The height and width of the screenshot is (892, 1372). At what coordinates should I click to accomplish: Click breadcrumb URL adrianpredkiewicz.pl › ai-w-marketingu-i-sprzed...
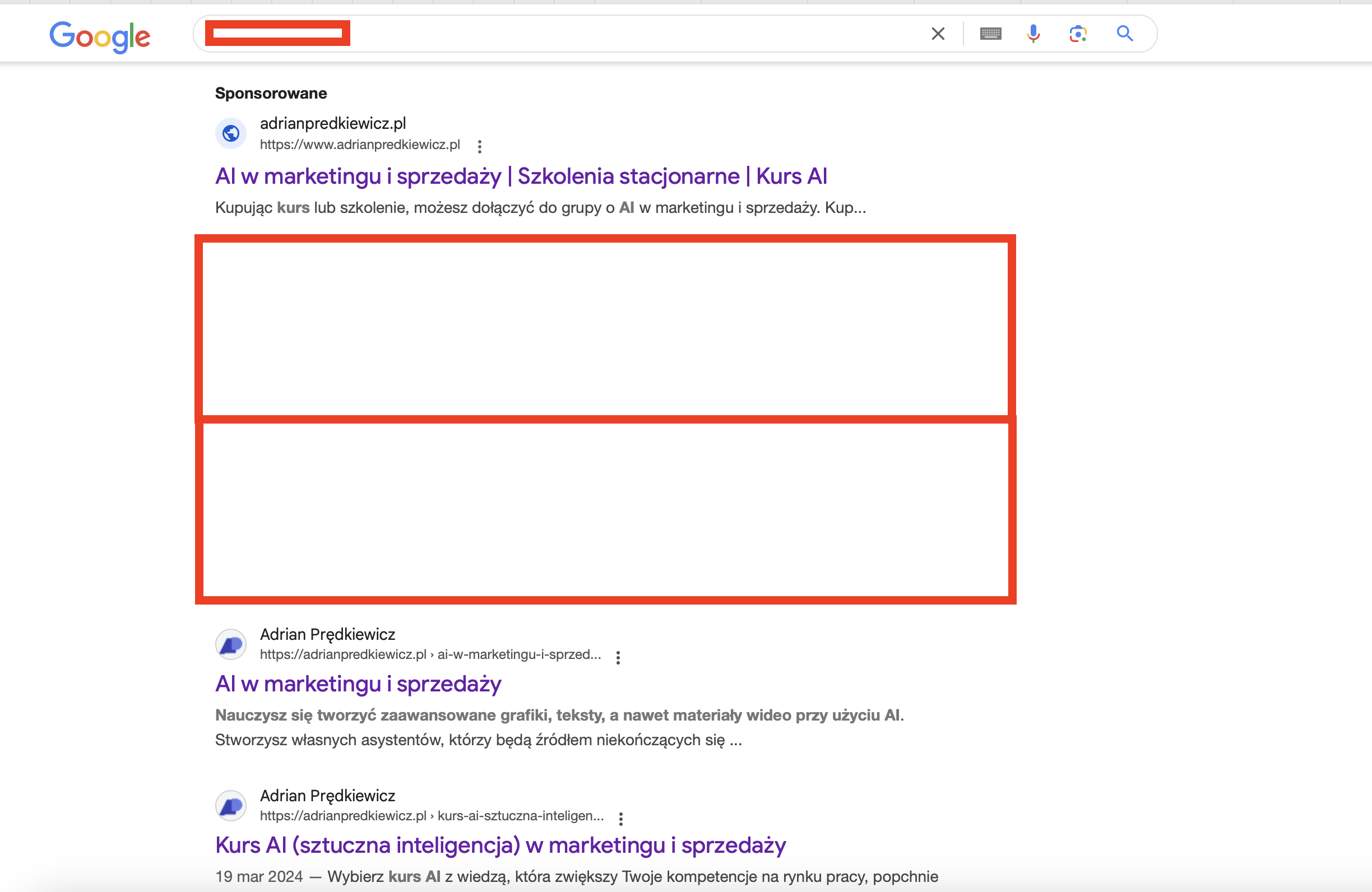[430, 654]
